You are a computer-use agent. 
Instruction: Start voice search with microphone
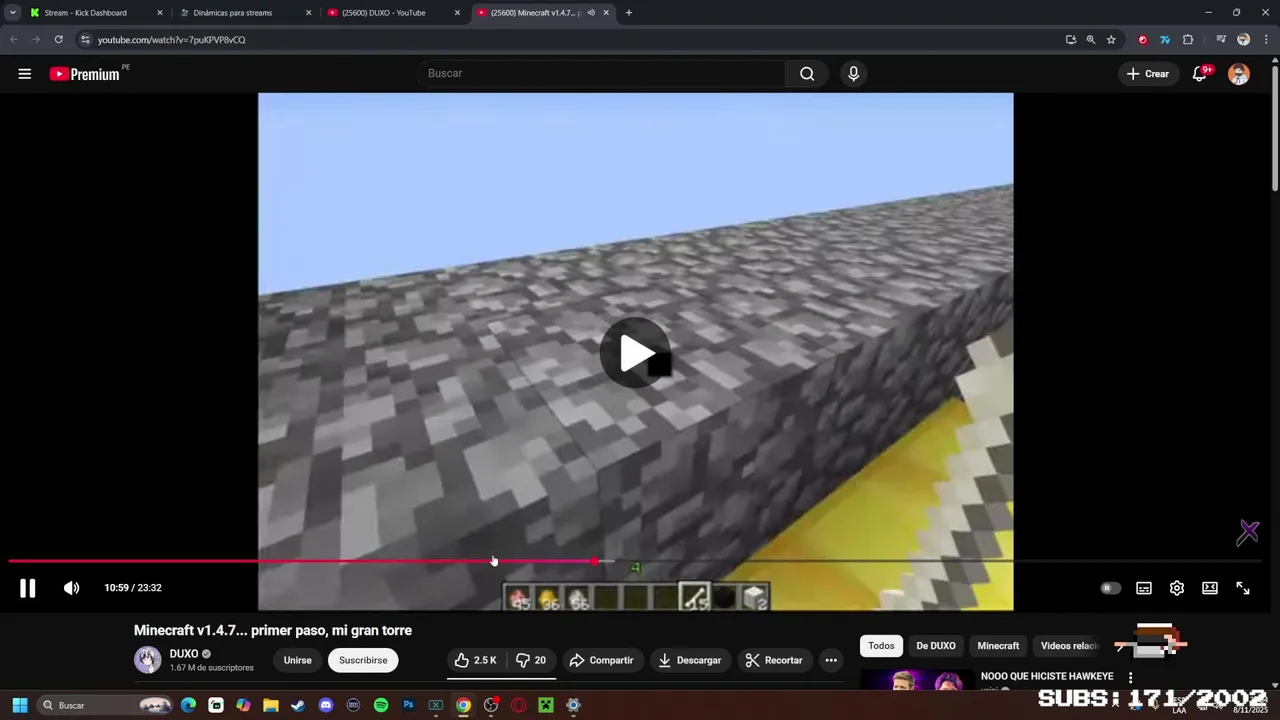pos(853,73)
